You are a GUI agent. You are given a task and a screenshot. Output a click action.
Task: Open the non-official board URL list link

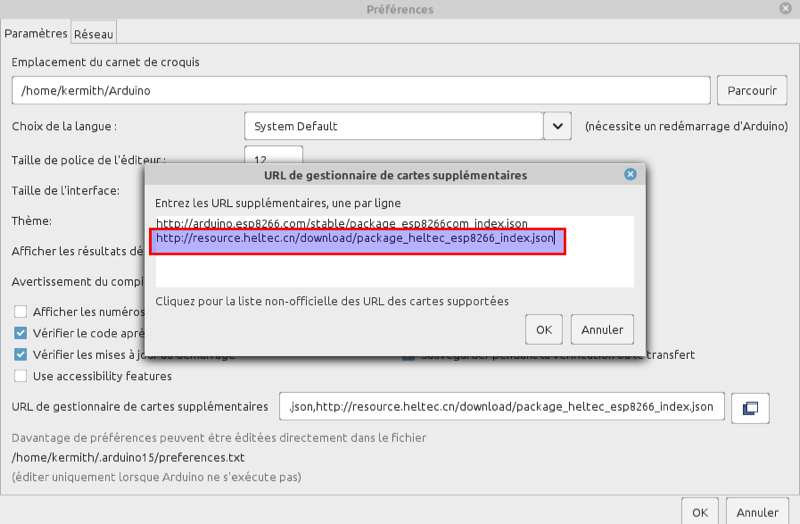[x=332, y=301]
